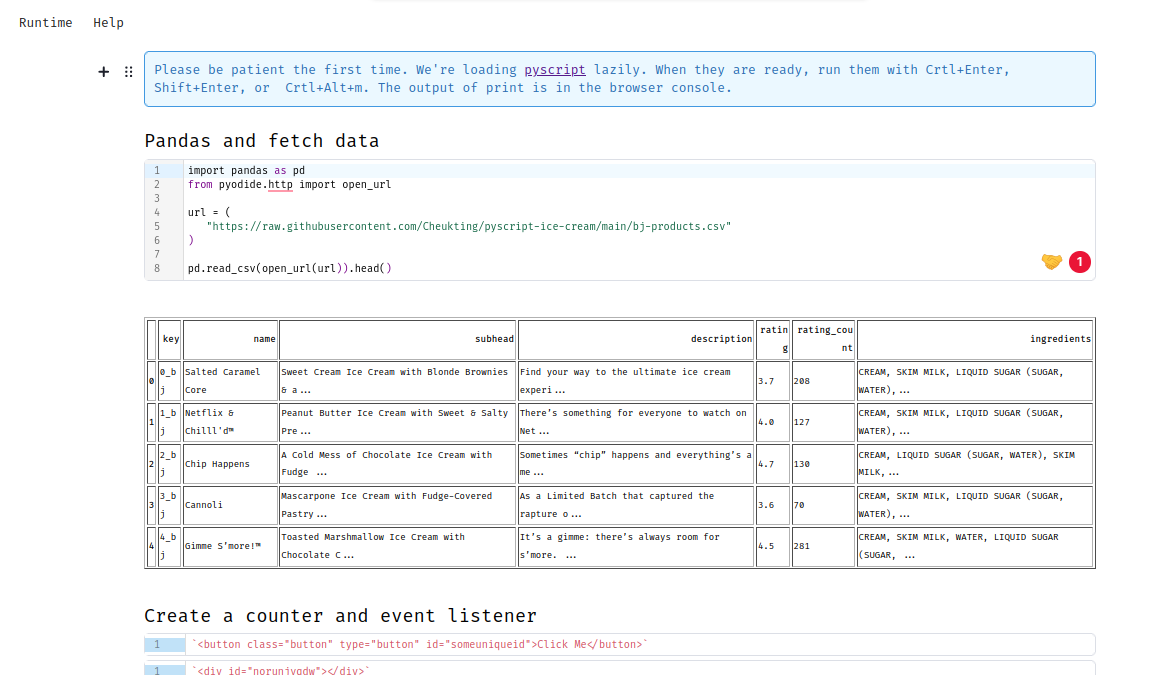Click the rating cell showing 3.7
This screenshot has height=675, width=1170.
(x=773, y=381)
